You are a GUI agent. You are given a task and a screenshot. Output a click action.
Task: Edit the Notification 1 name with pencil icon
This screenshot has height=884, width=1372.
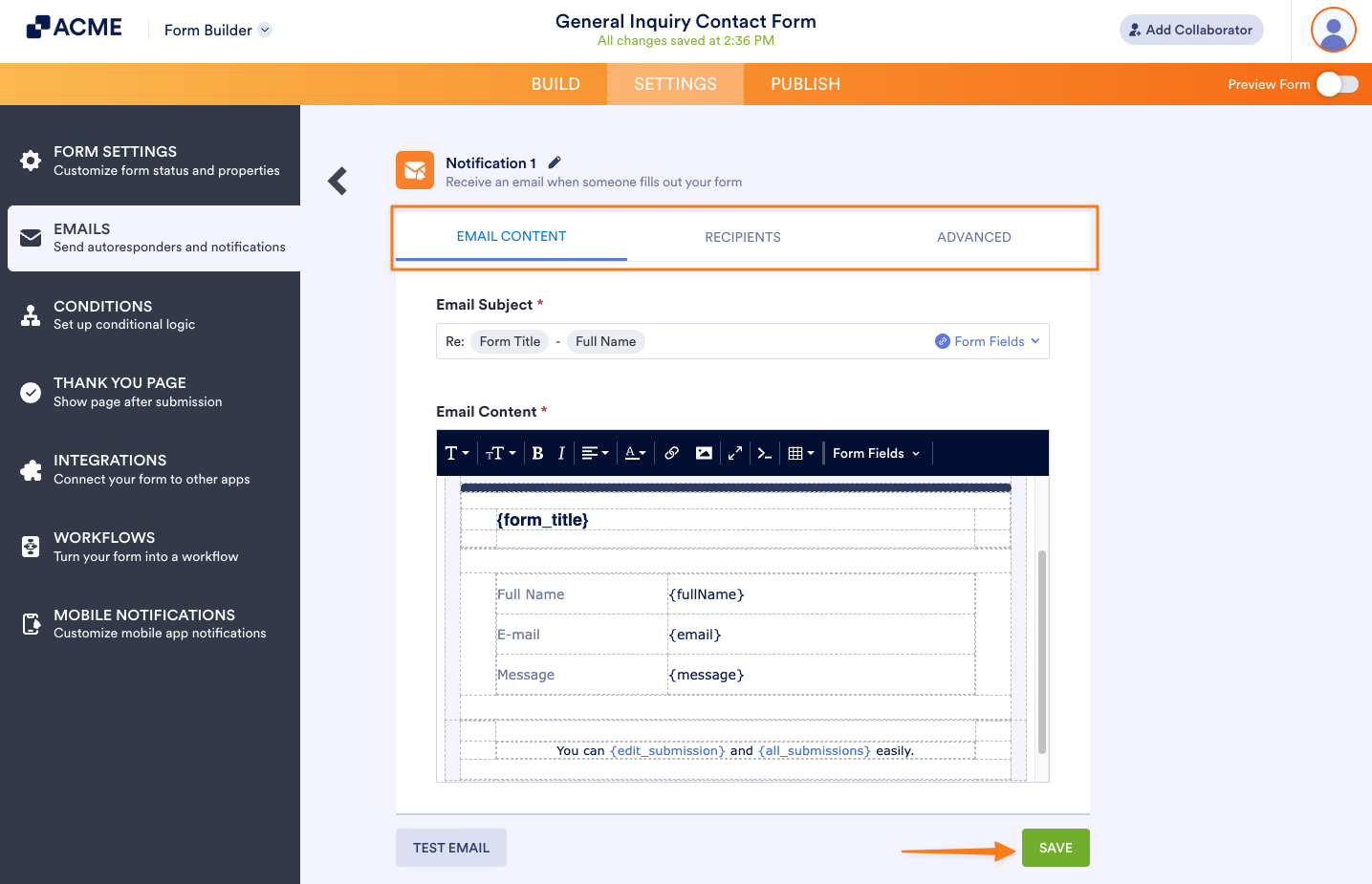(555, 162)
